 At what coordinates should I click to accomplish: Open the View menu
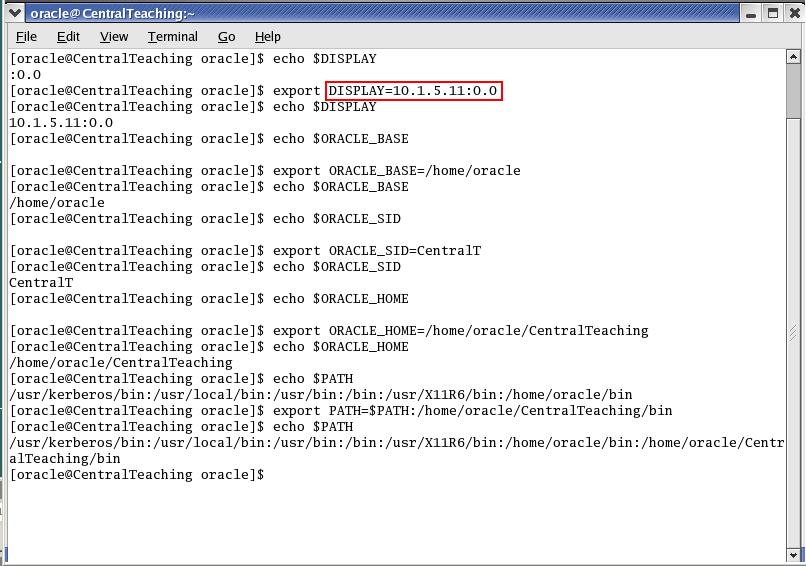[x=114, y=37]
